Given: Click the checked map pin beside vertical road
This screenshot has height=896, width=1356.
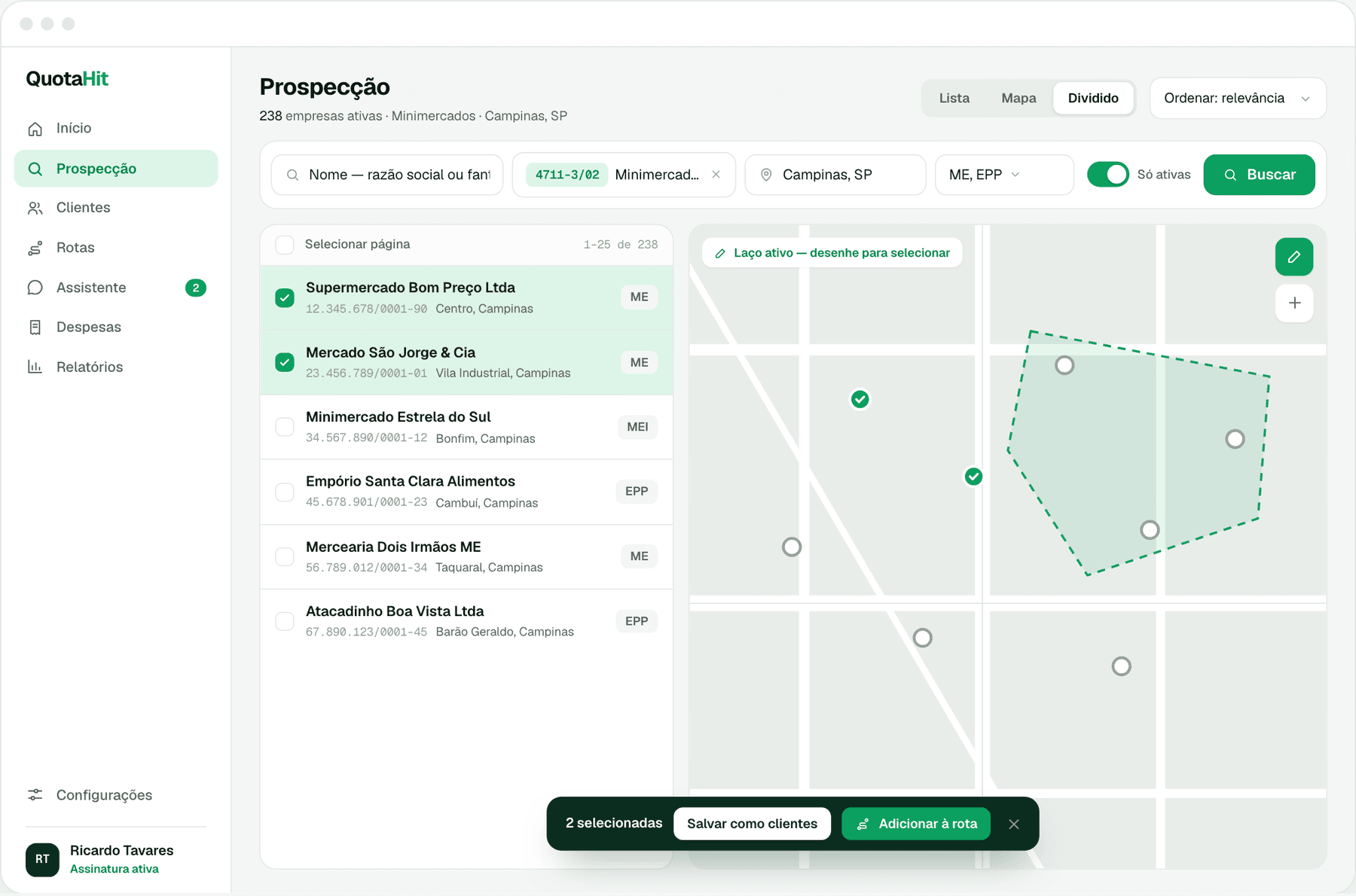Looking at the screenshot, I should pyautogui.click(x=973, y=477).
